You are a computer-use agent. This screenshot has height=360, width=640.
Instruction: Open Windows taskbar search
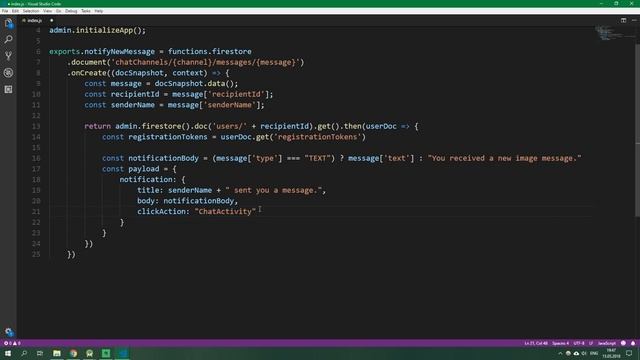[24, 353]
